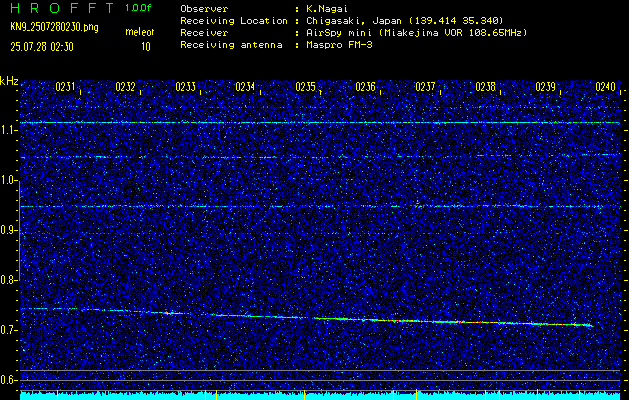This screenshot has height=400, width=629.
Task: Click the 1.1 frequency axis label
Action: click(x=7, y=130)
